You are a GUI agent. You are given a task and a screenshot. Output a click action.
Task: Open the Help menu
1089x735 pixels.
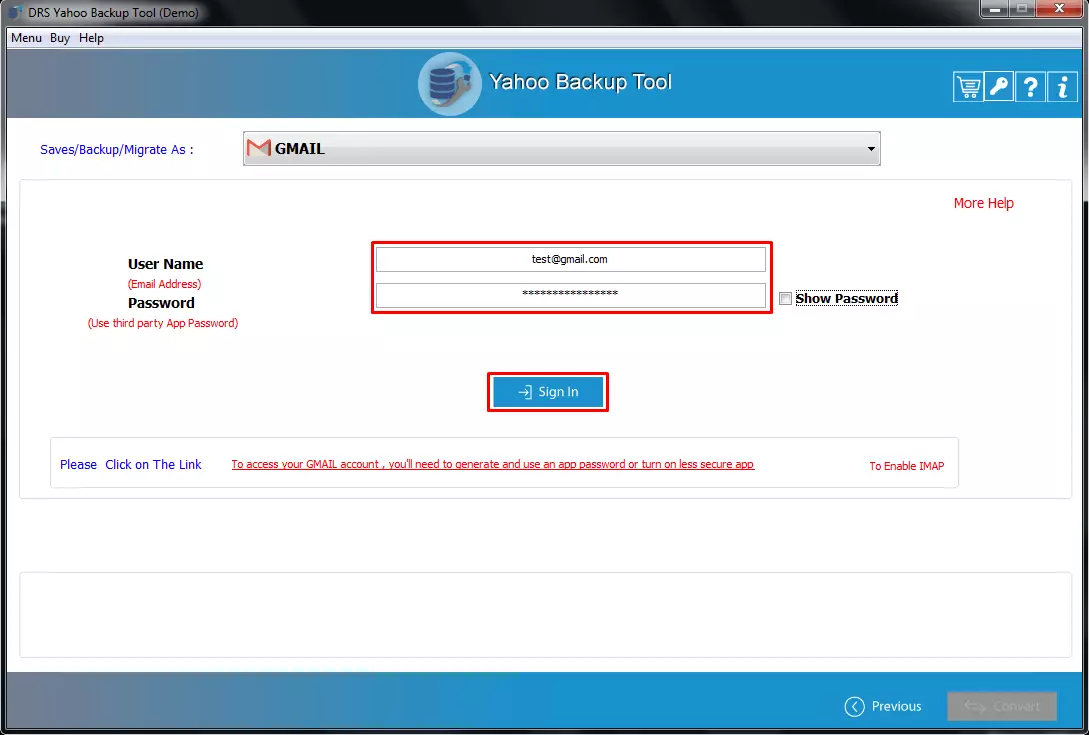pyautogui.click(x=91, y=38)
